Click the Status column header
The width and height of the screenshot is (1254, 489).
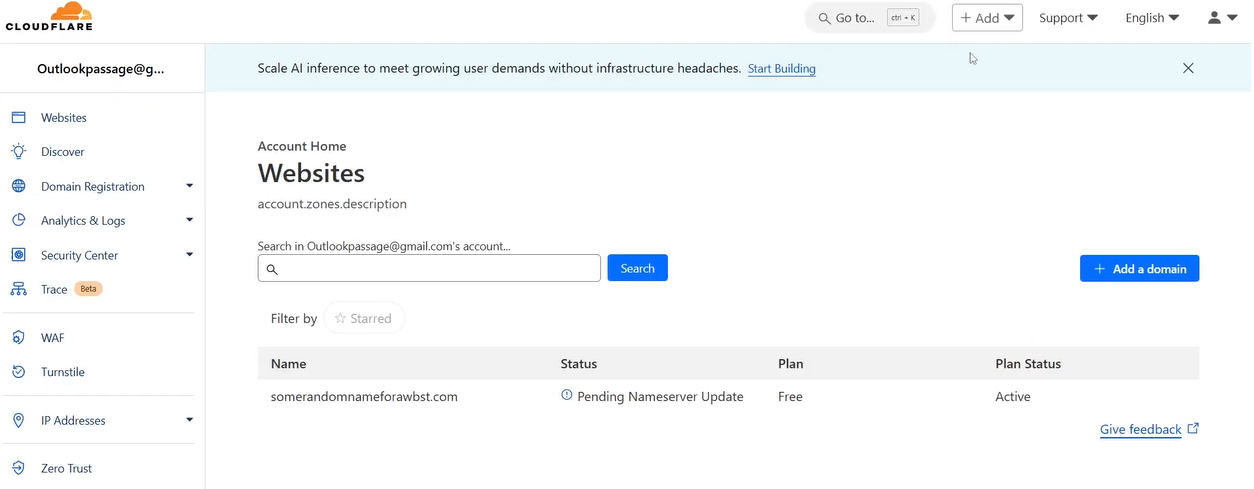click(x=579, y=364)
